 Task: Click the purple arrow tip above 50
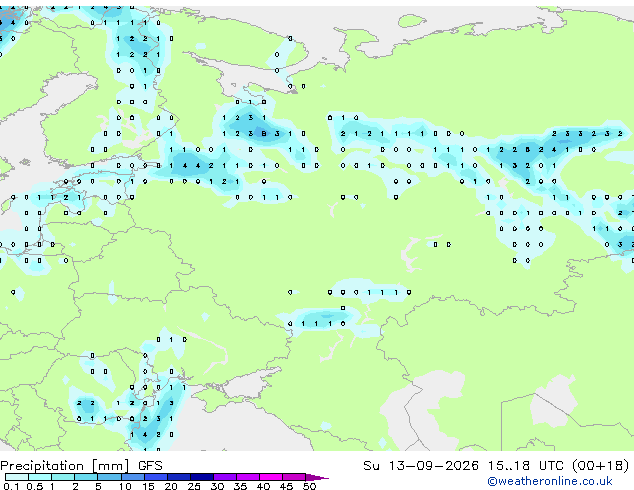(317, 477)
